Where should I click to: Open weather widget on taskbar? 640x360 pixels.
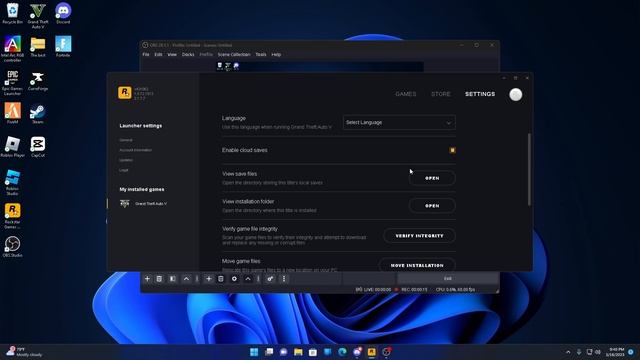pos(24,352)
